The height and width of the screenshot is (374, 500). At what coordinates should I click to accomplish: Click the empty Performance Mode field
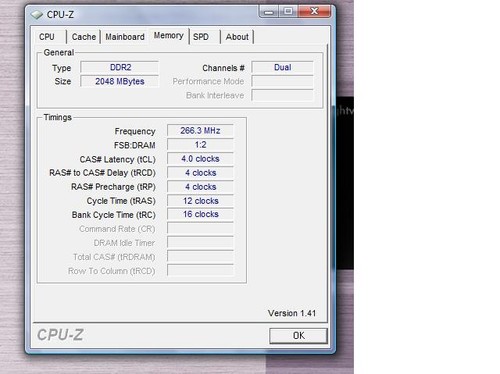pos(282,81)
